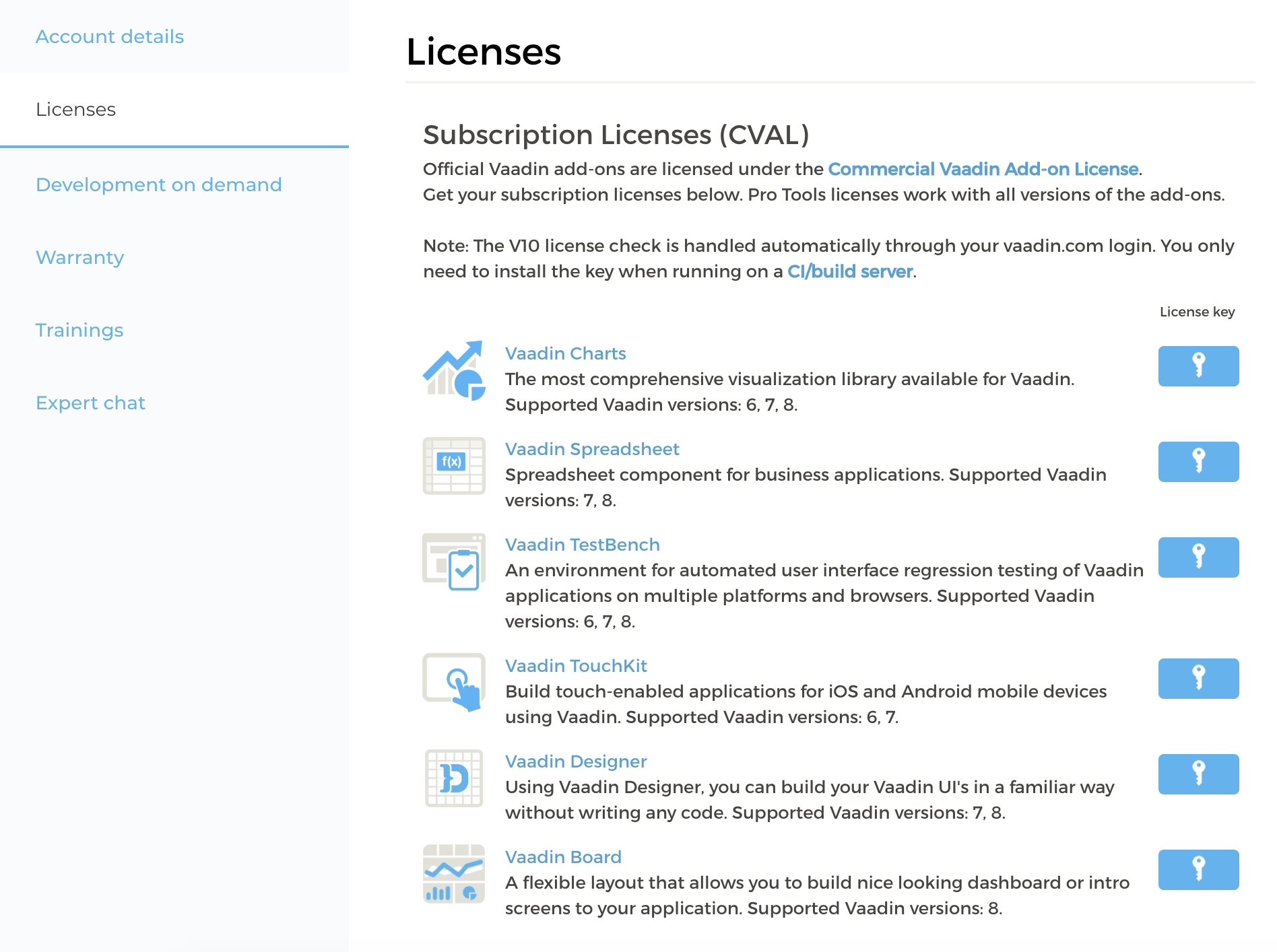Open the Commercial Vaadin Add-on License link
Viewport: 1277px width, 952px height.
coord(983,169)
